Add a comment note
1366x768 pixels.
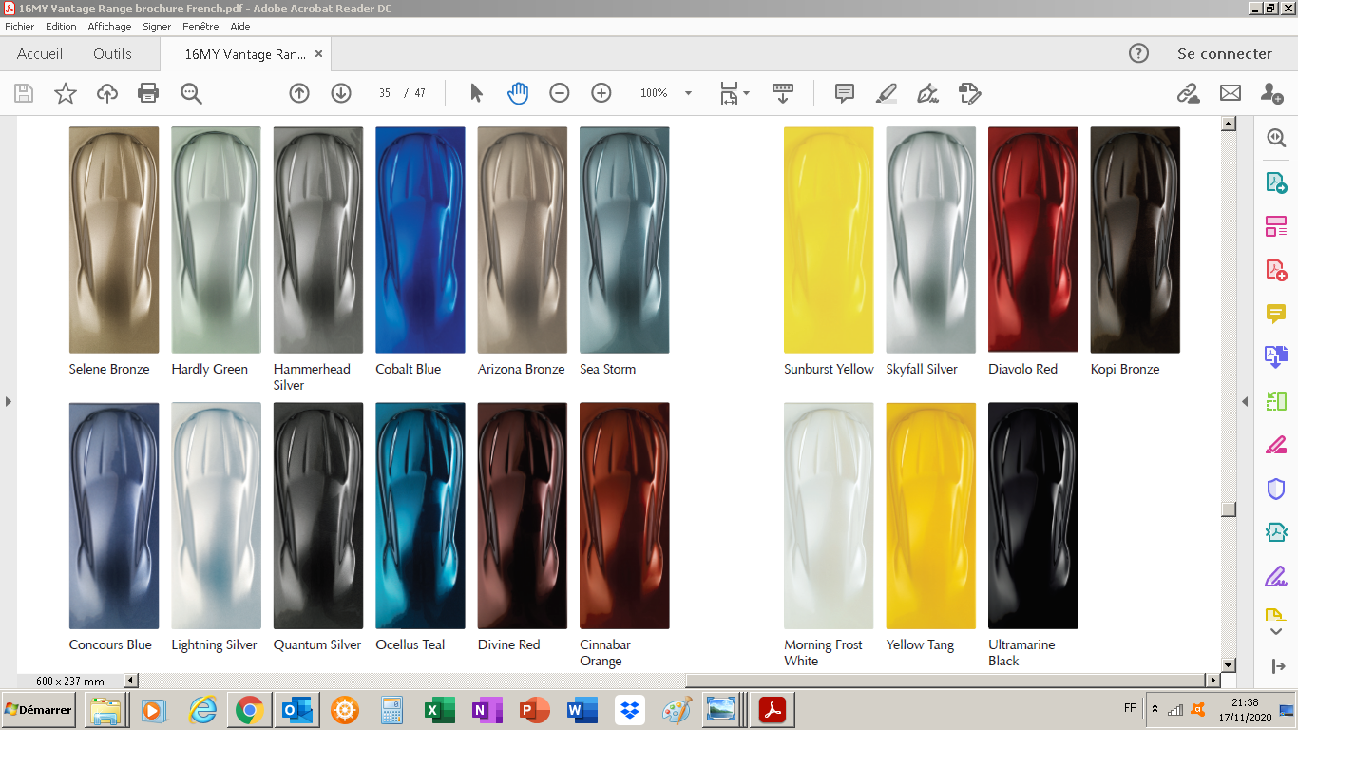click(844, 93)
